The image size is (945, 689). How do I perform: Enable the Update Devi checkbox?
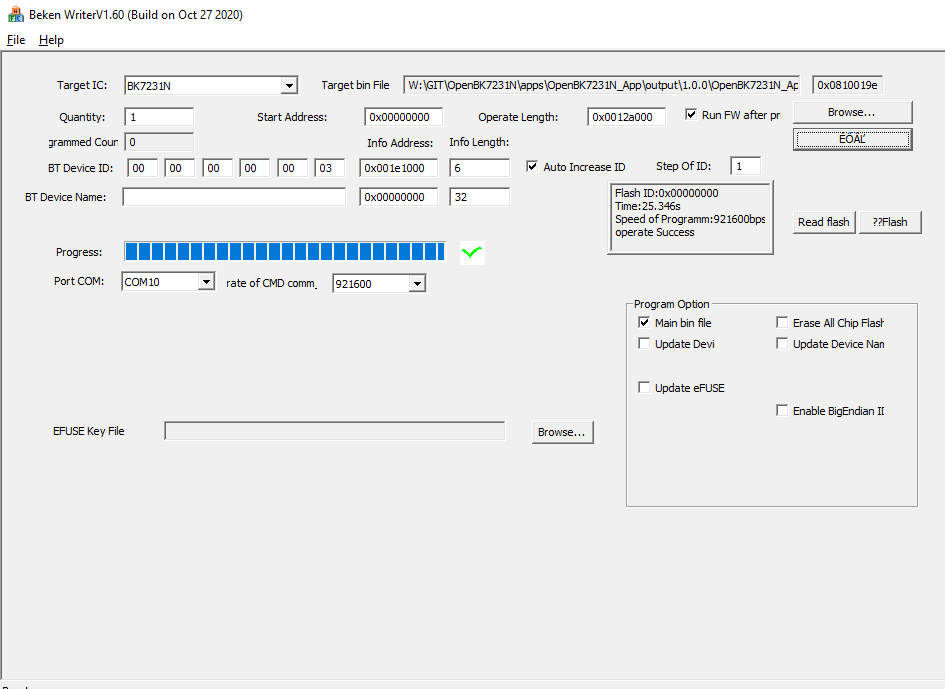pos(644,344)
